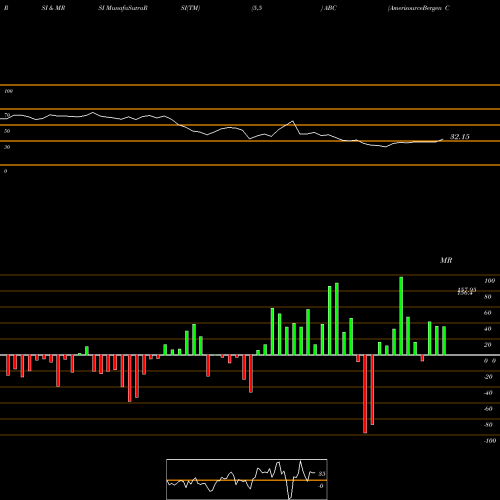Click the 'SI MunafaSutraR' header text
This screenshot has height=500, width=500.
tap(123, 8)
